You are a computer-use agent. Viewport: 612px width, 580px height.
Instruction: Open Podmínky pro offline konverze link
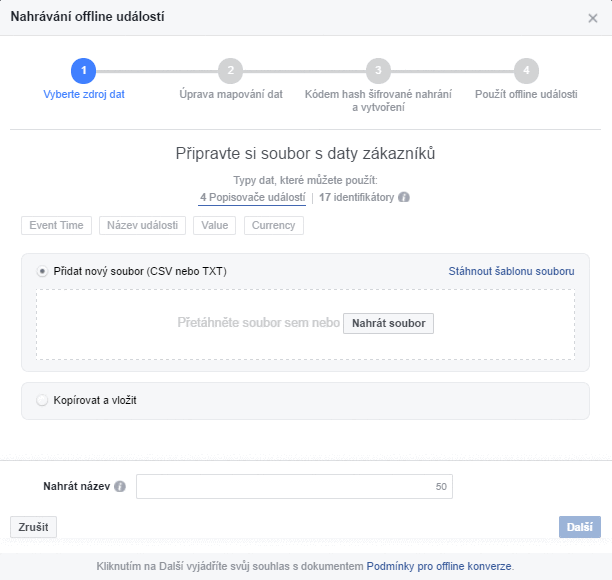(x=439, y=566)
